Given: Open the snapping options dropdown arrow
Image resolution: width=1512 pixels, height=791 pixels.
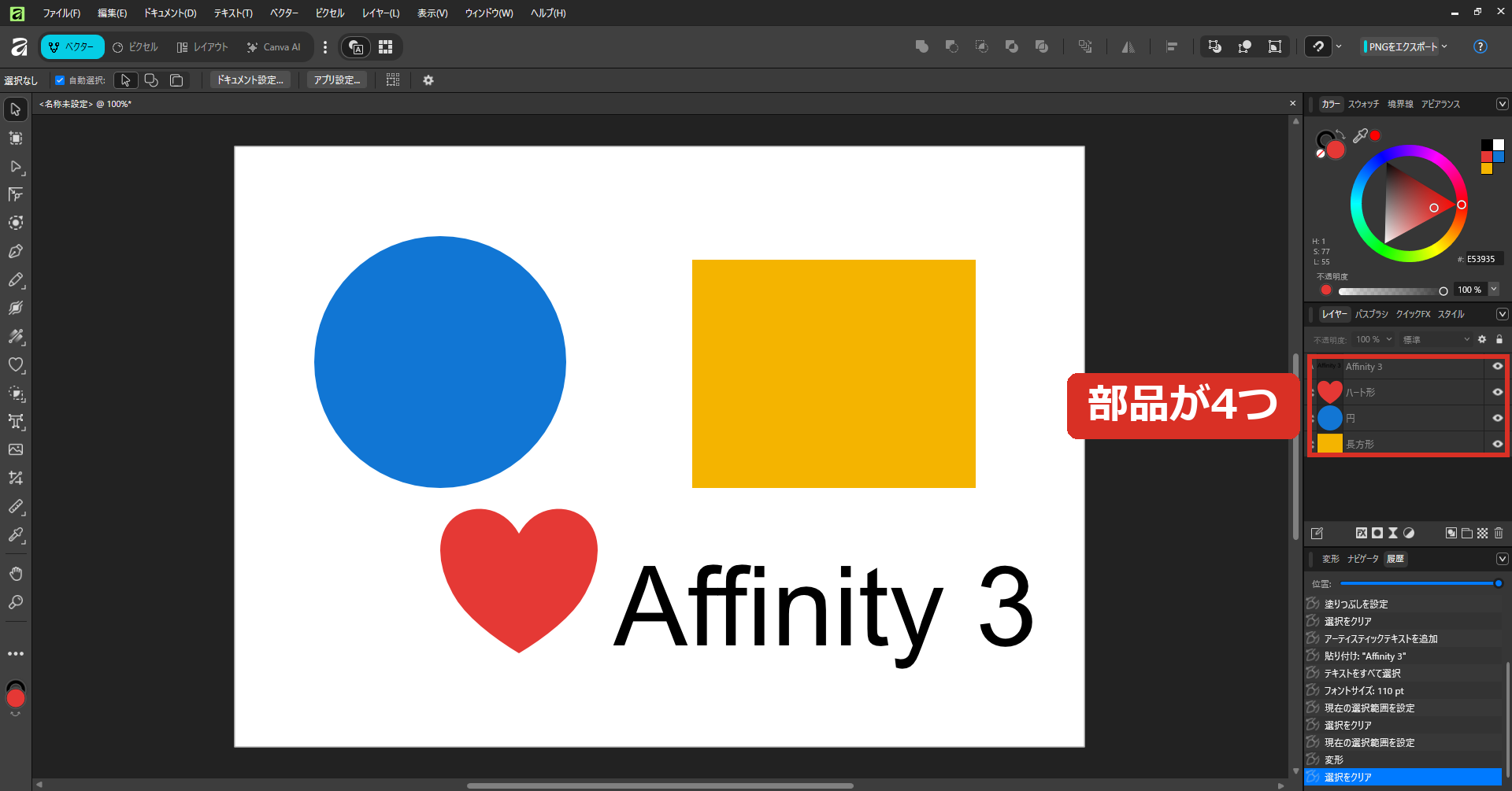Looking at the screenshot, I should 1339,46.
